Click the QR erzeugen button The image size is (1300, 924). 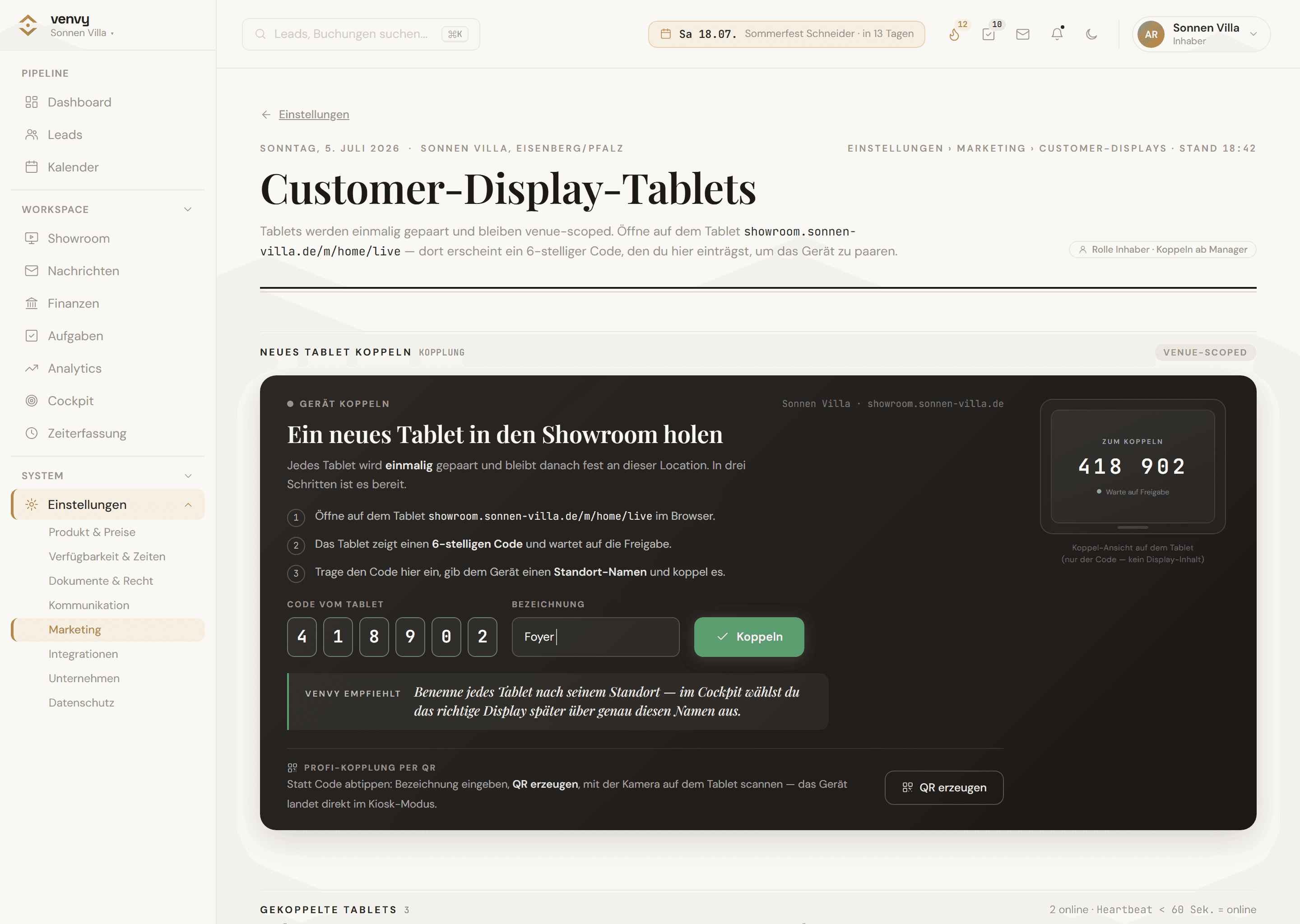click(944, 787)
